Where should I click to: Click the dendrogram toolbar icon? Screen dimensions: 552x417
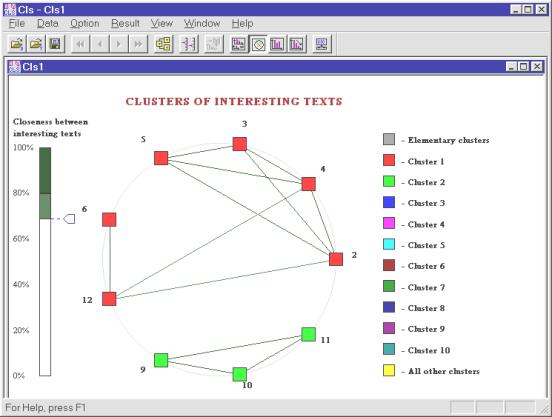189,44
